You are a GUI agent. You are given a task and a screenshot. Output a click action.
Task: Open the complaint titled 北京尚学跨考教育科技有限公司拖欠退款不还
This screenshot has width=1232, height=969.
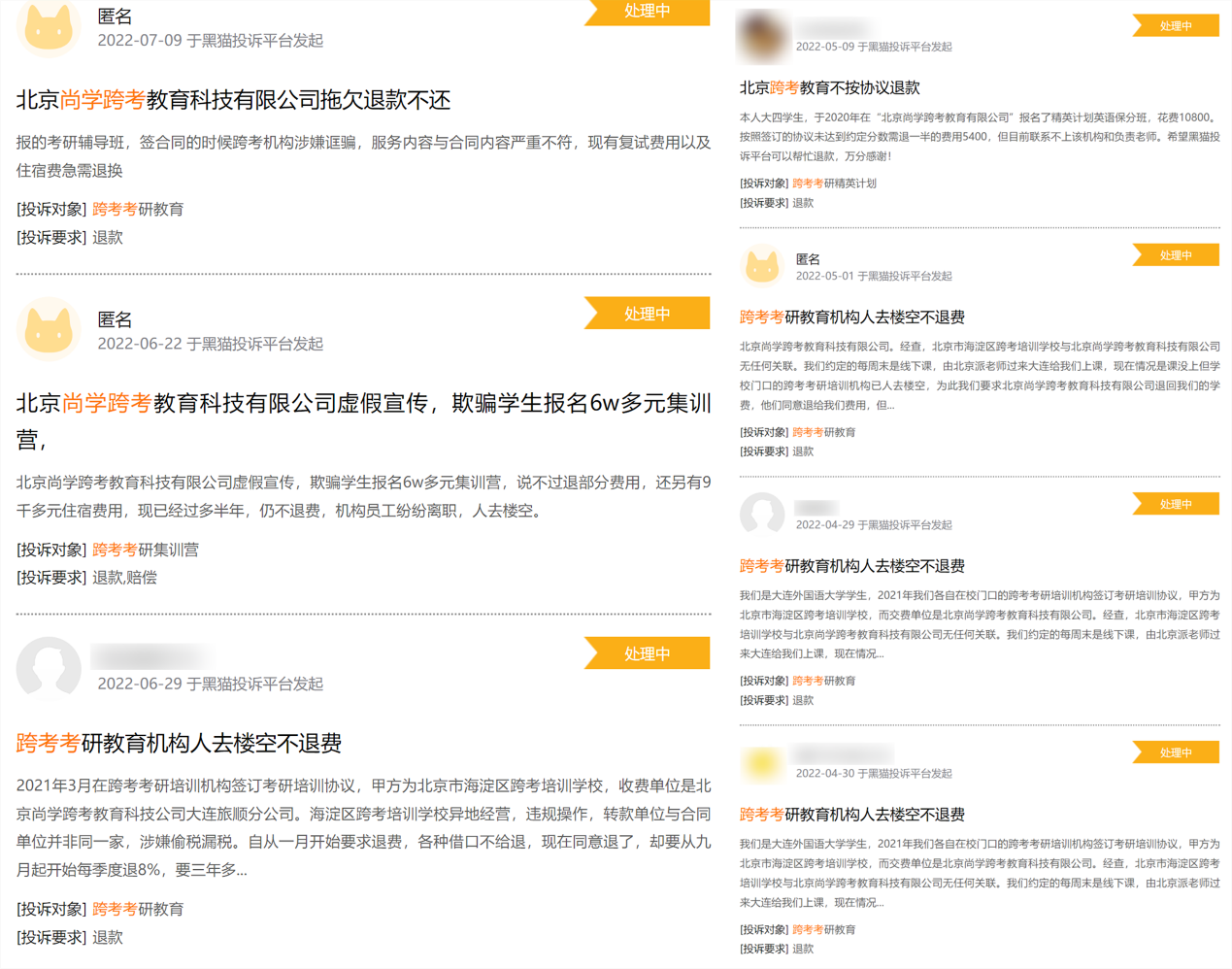pos(233,100)
